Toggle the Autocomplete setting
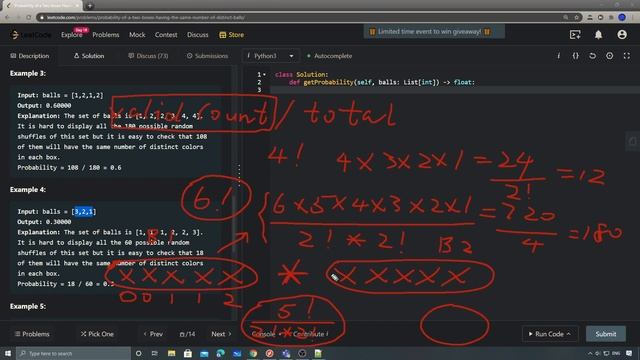 click(329, 56)
